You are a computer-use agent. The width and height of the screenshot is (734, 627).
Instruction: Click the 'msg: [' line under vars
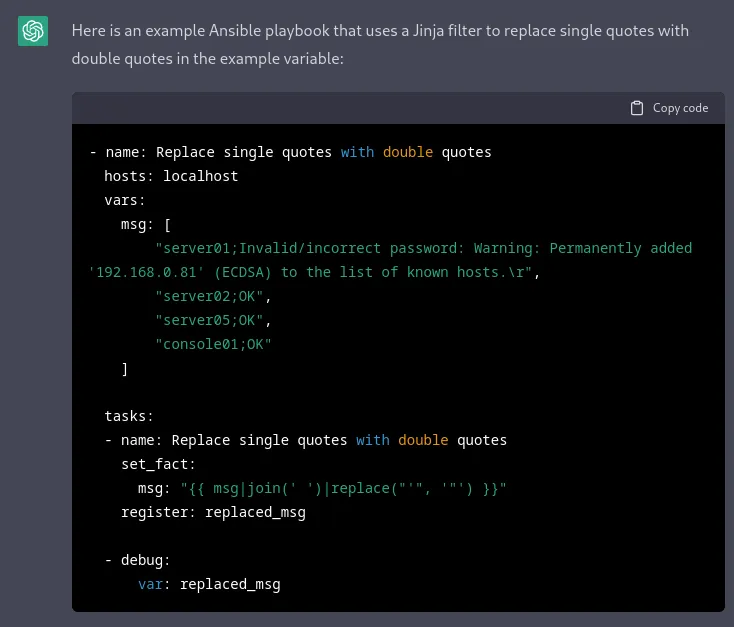pos(146,224)
